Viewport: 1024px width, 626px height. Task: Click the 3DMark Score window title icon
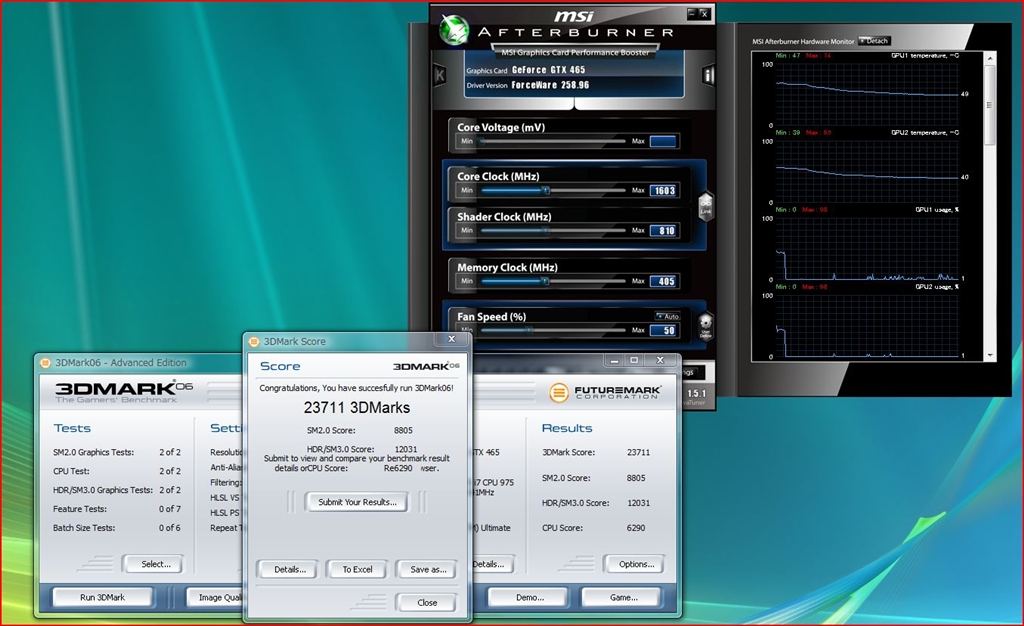click(254, 342)
